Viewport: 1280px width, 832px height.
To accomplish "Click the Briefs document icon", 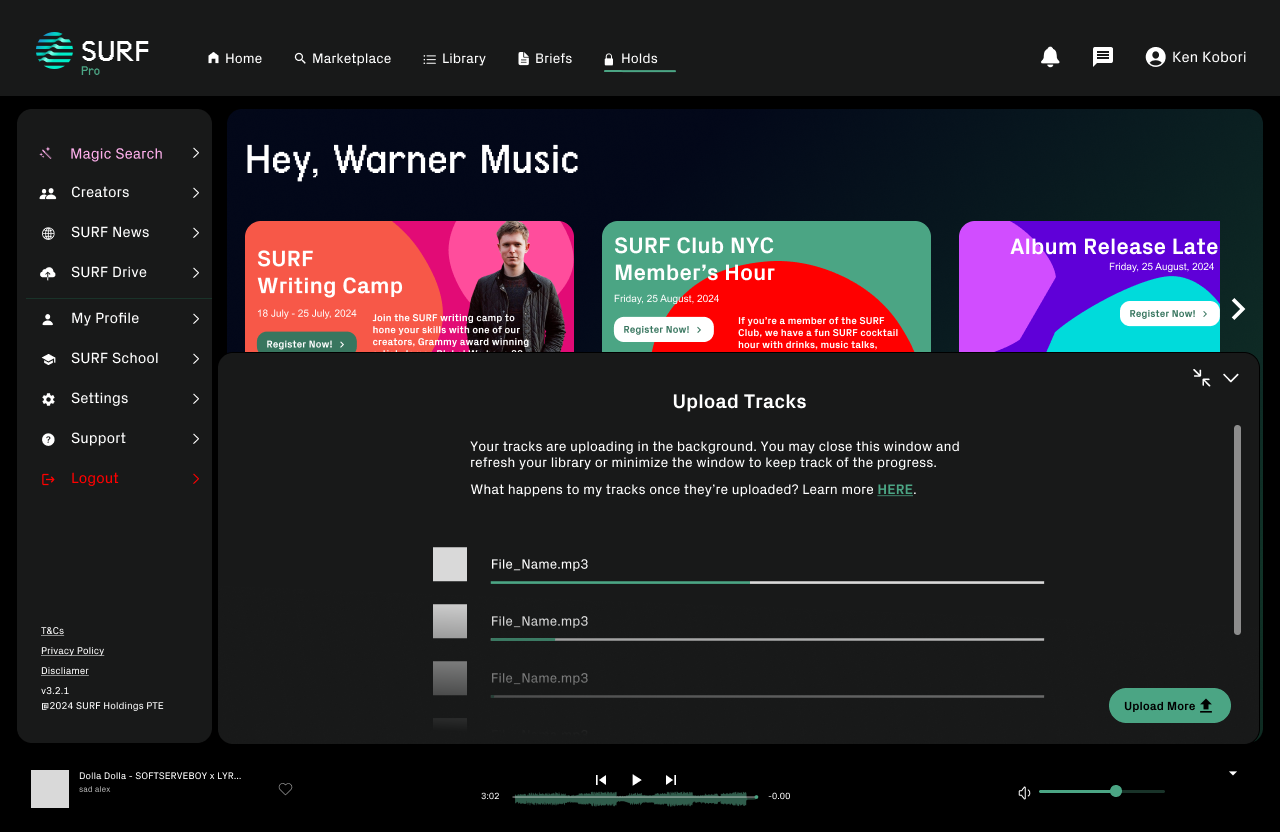I will (x=523, y=59).
